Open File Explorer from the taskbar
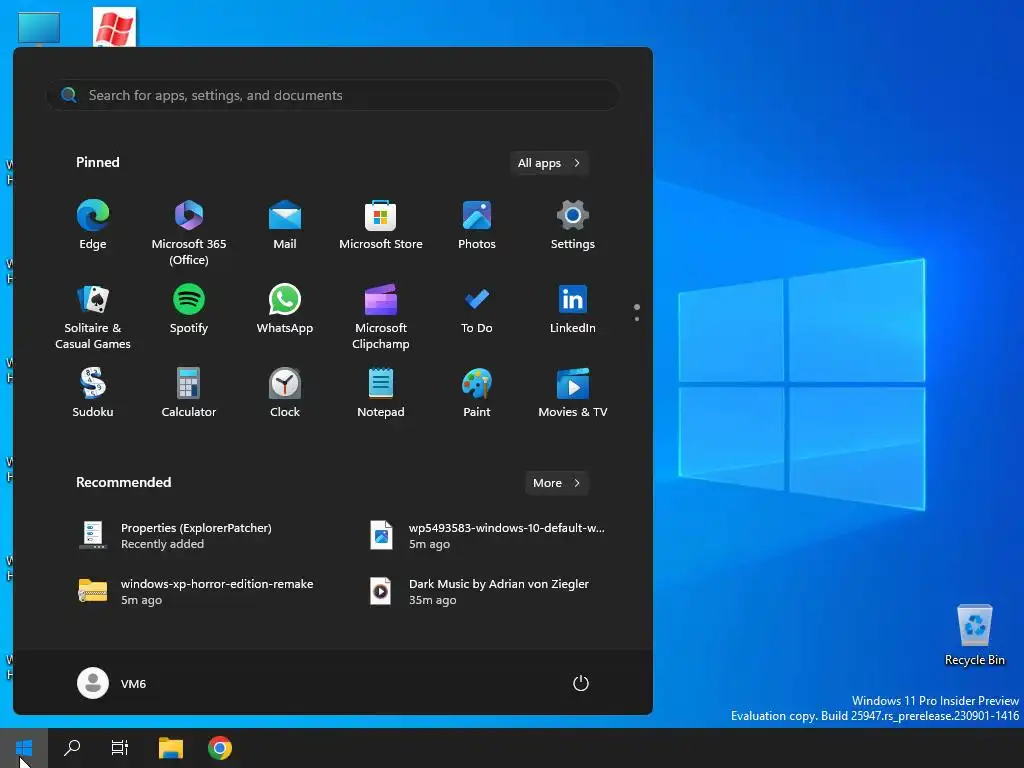This screenshot has width=1024, height=768. coord(171,748)
